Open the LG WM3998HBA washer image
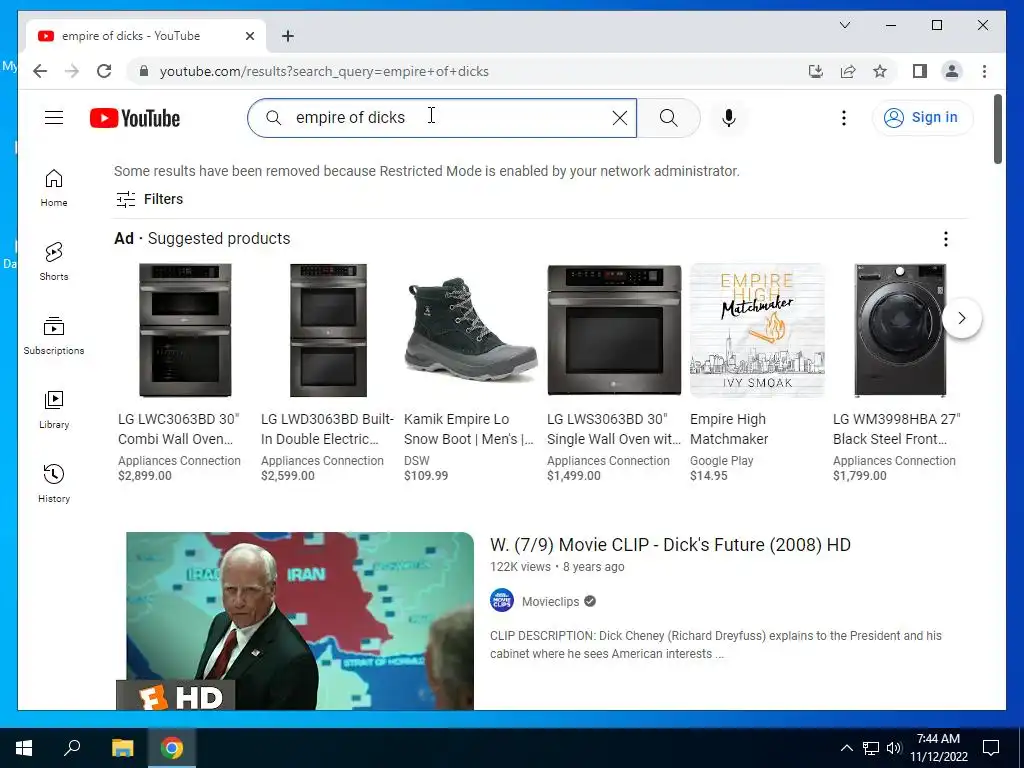1024x768 pixels. click(x=900, y=330)
